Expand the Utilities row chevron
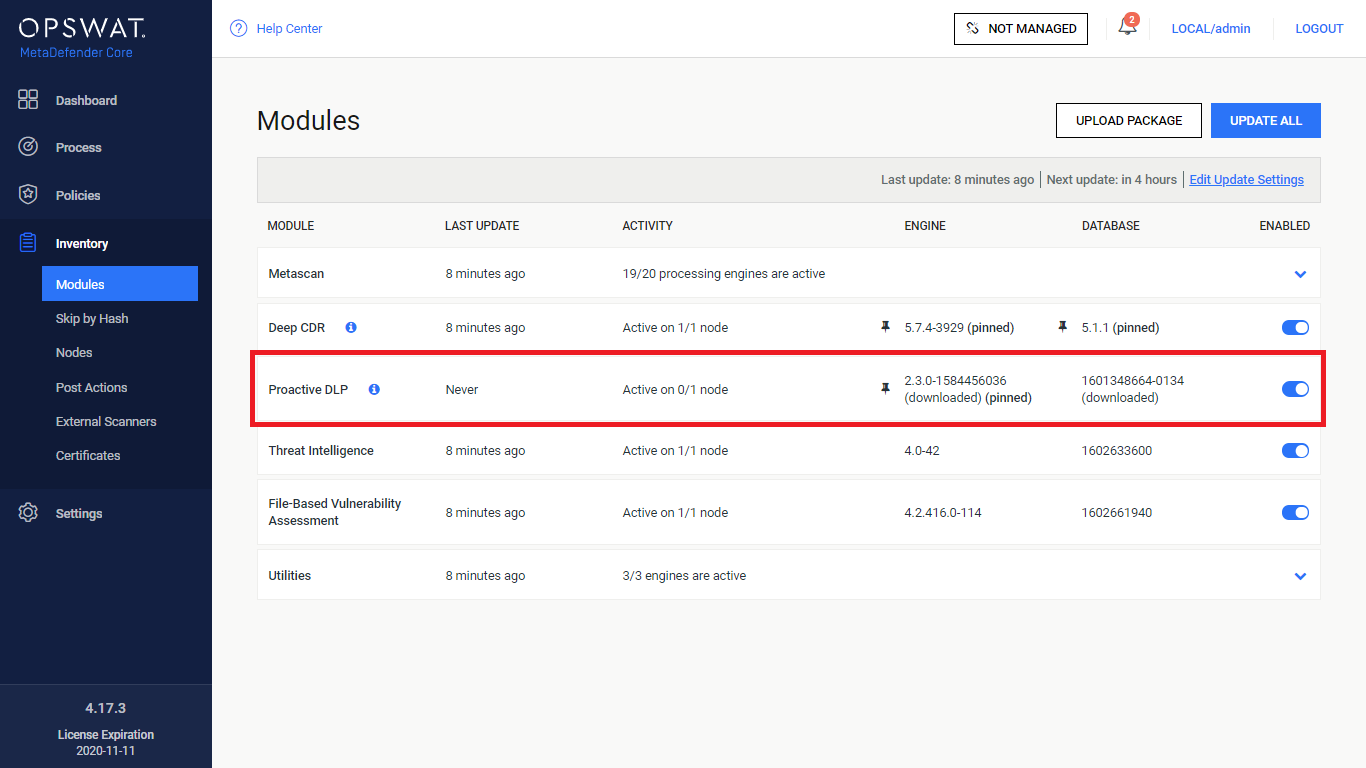The width and height of the screenshot is (1366, 768). pyautogui.click(x=1300, y=576)
